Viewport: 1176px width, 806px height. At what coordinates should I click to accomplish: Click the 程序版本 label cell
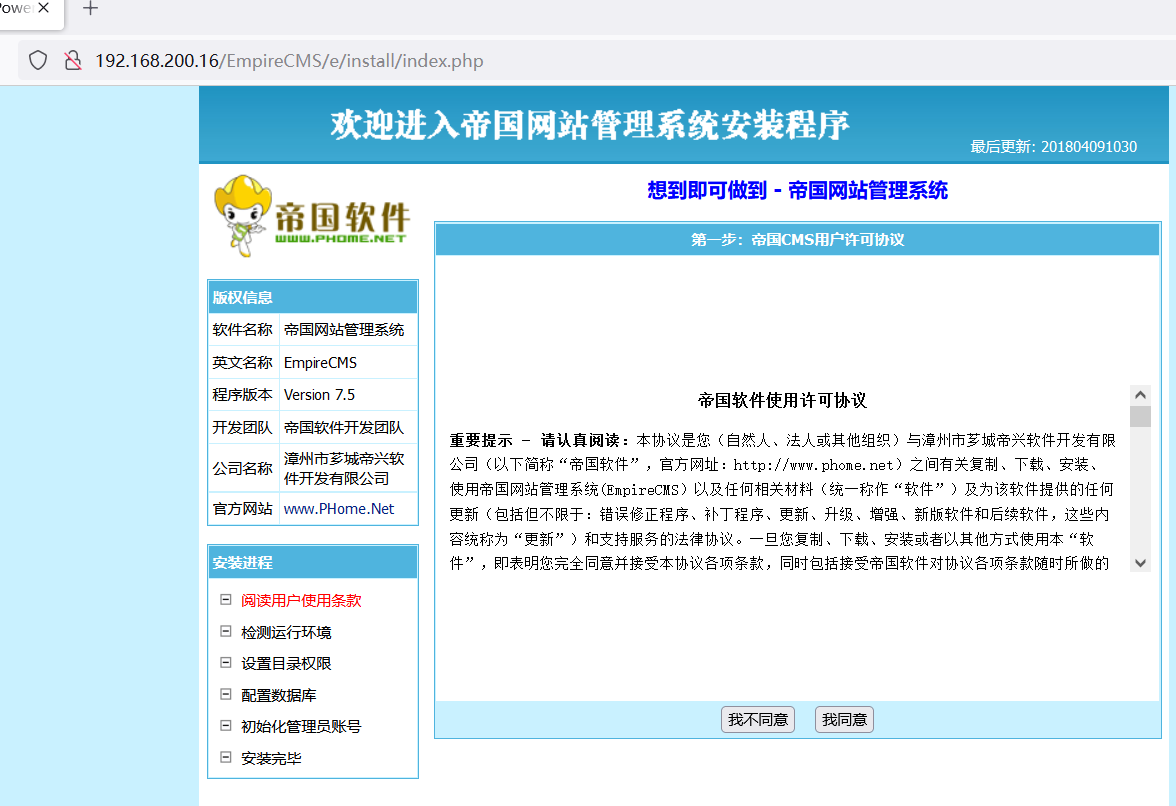(x=243, y=394)
